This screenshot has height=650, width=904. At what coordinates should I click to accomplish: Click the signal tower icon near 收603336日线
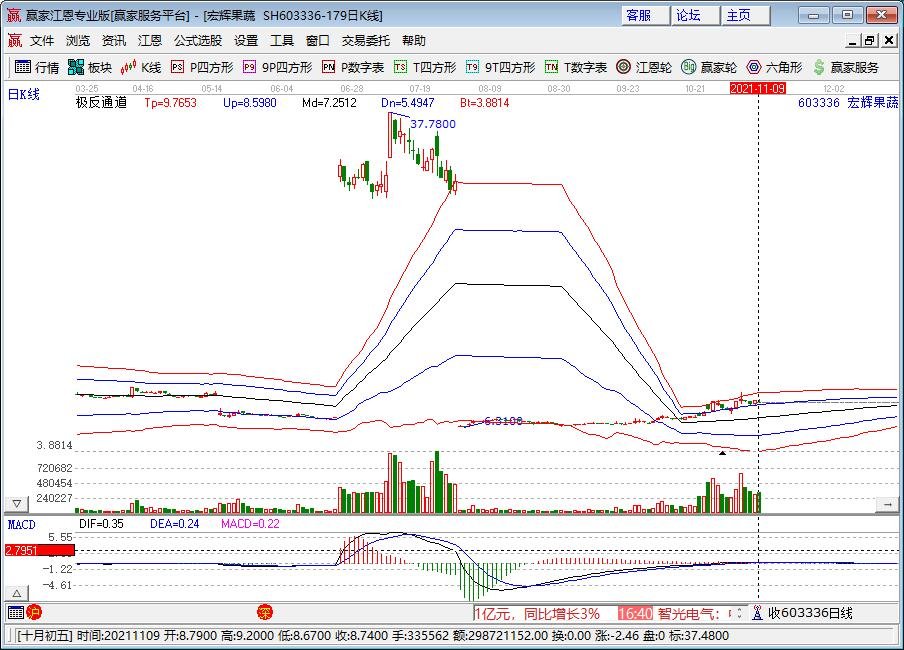pyautogui.click(x=758, y=613)
